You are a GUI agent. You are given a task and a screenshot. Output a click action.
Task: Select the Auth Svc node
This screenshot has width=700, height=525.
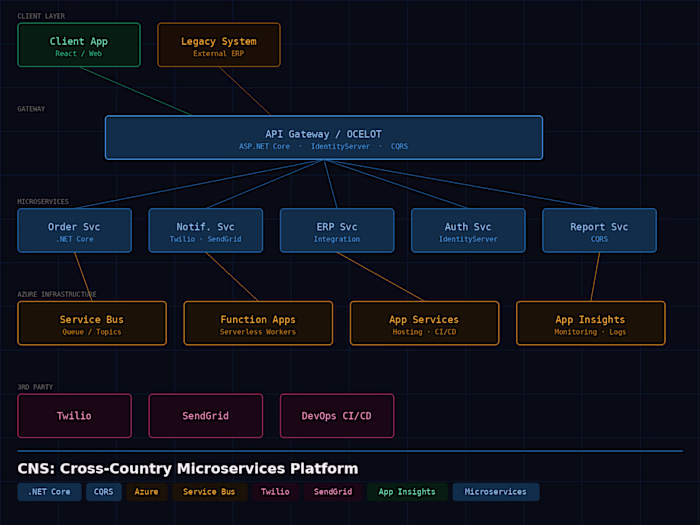(x=468, y=230)
